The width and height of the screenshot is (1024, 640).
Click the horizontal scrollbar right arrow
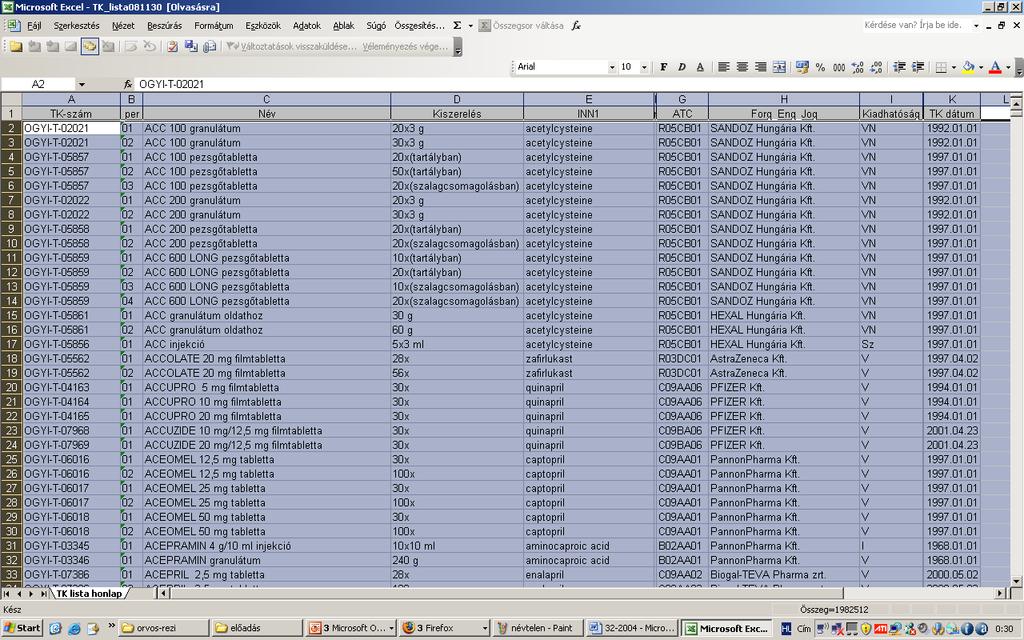click(x=1000, y=594)
